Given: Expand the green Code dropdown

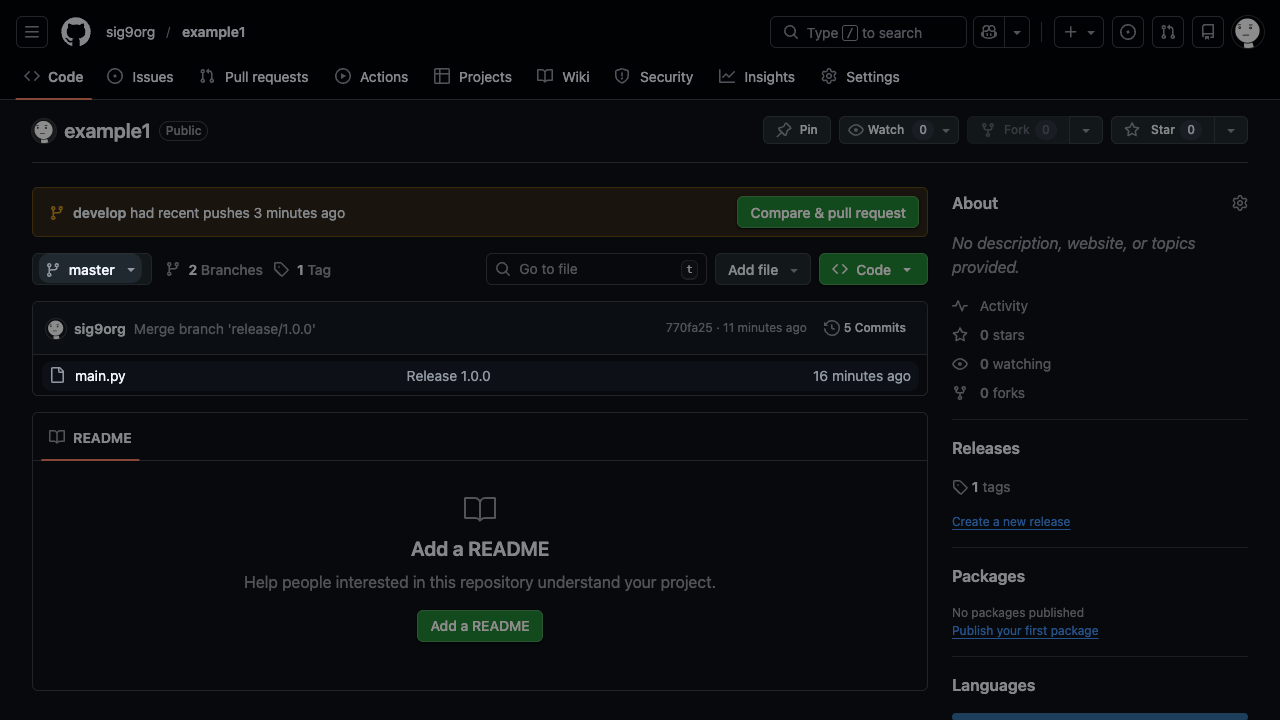Looking at the screenshot, I should (873, 270).
